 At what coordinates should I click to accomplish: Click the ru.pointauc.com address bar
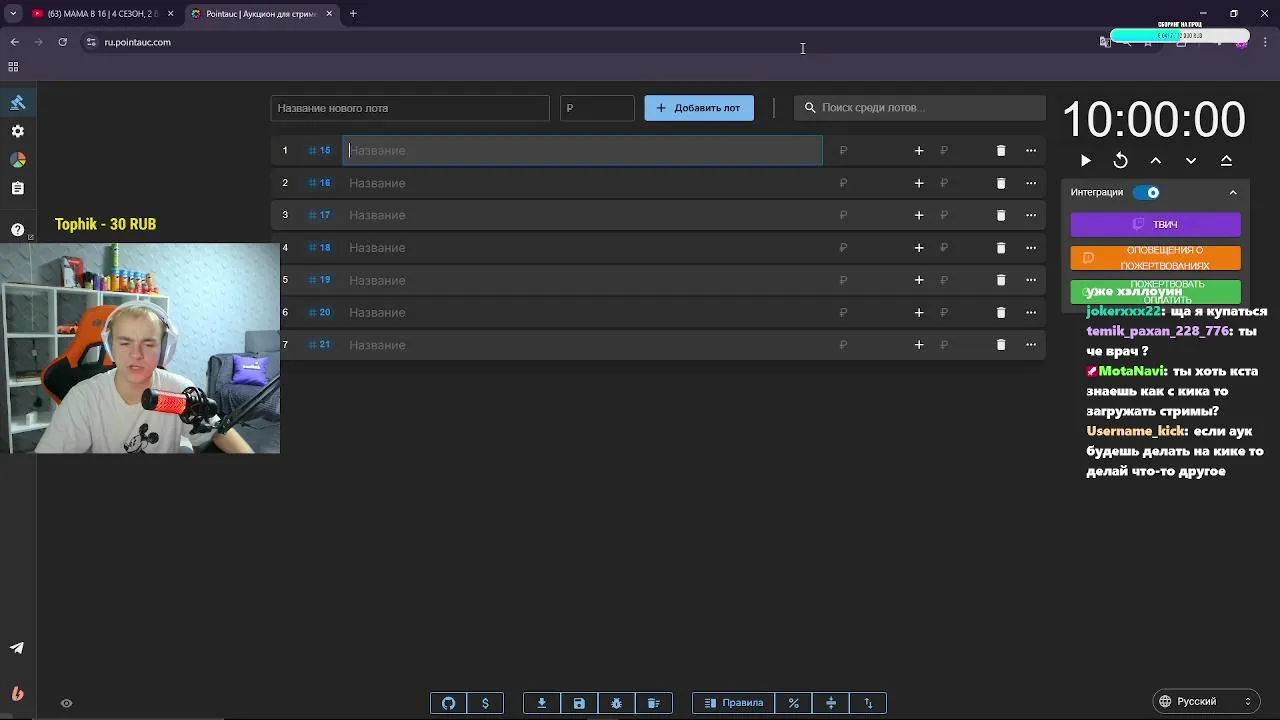(137, 42)
